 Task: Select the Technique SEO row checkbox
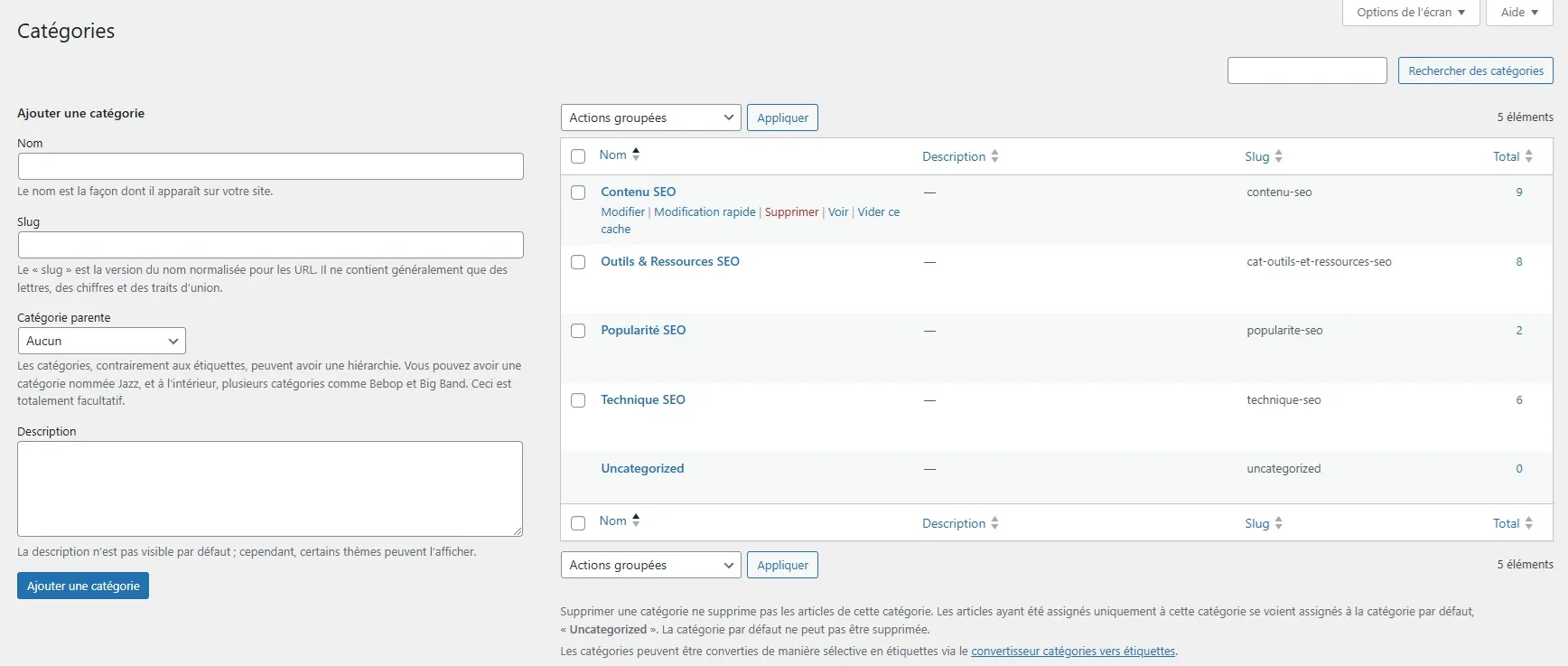[x=578, y=400]
